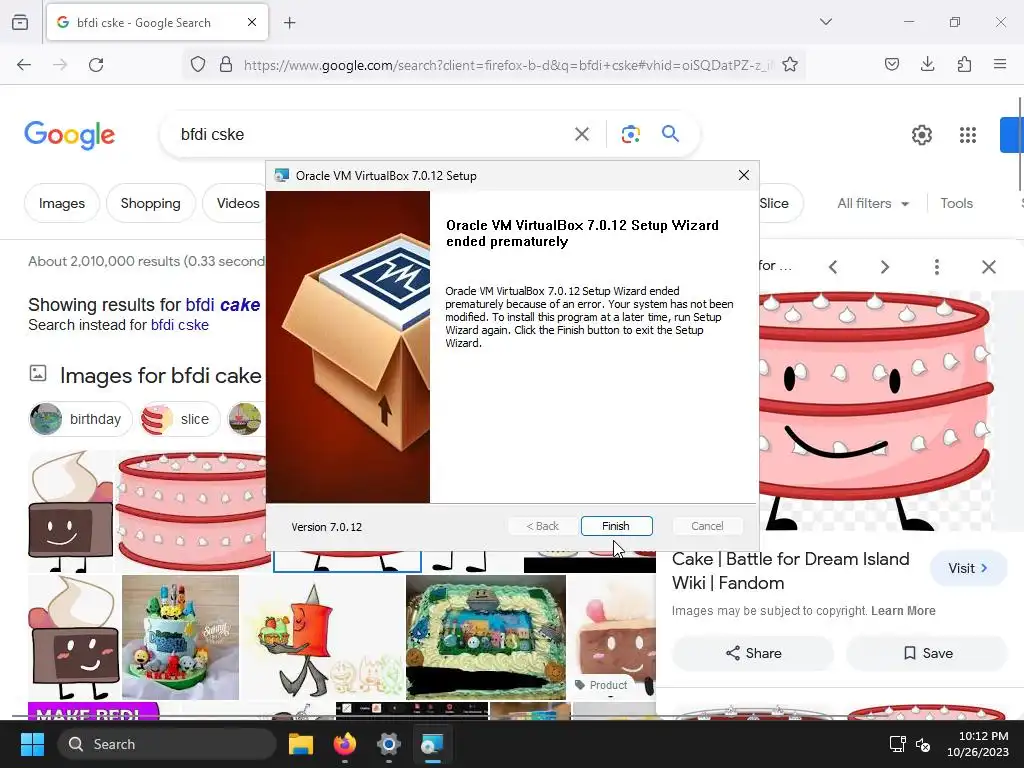Image resolution: width=1024 pixels, height=768 pixels.
Task: Click the Visit button in image panel
Action: click(x=968, y=568)
